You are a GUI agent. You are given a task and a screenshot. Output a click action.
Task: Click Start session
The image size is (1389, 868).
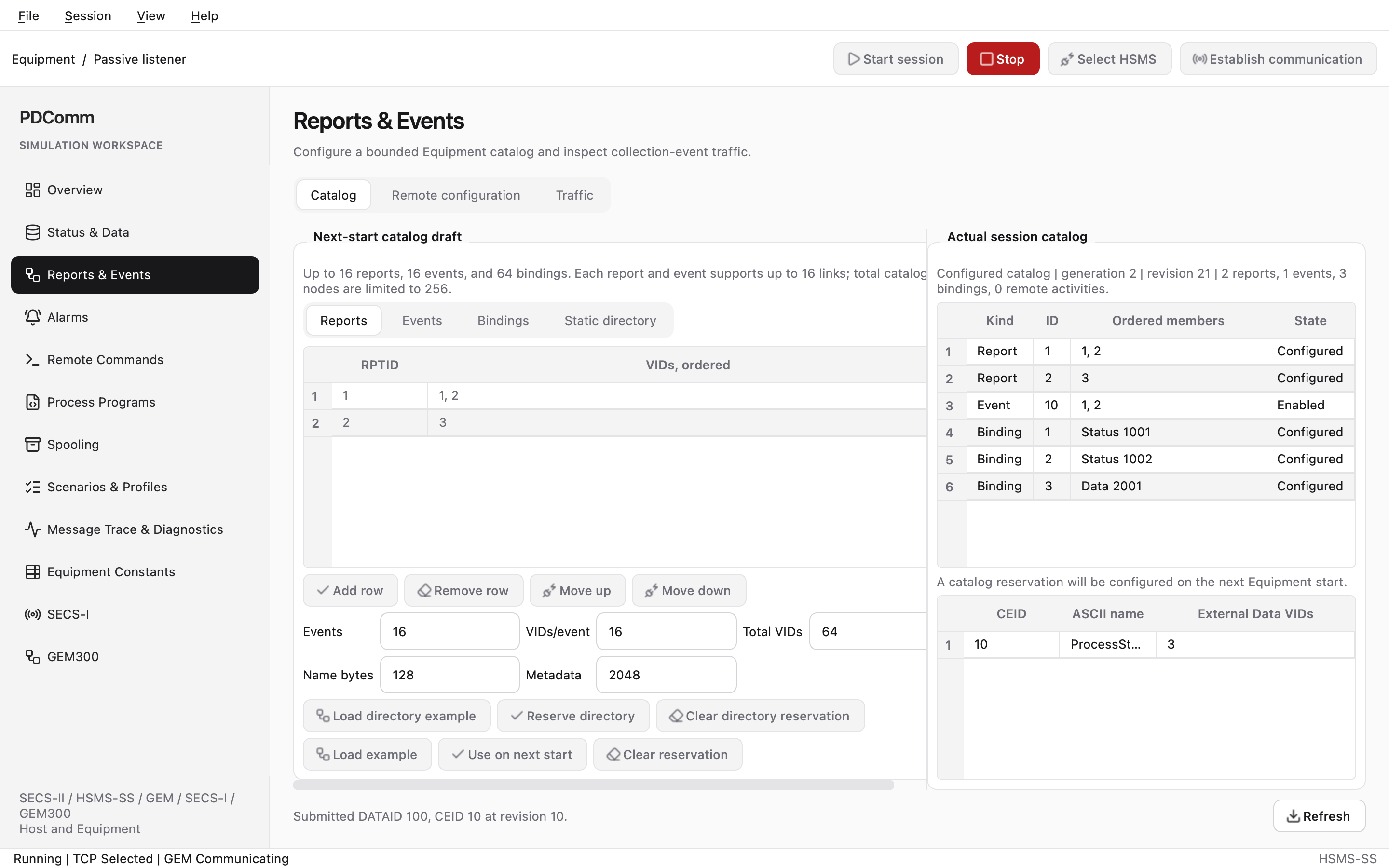tap(896, 59)
